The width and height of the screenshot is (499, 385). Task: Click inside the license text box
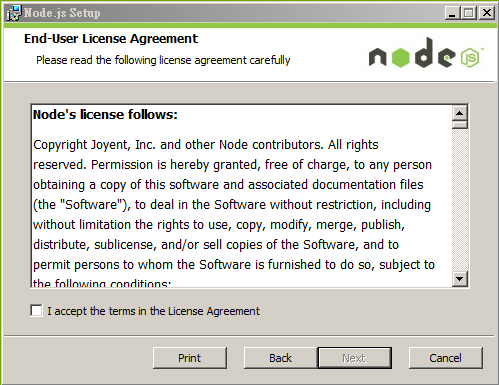(242, 196)
